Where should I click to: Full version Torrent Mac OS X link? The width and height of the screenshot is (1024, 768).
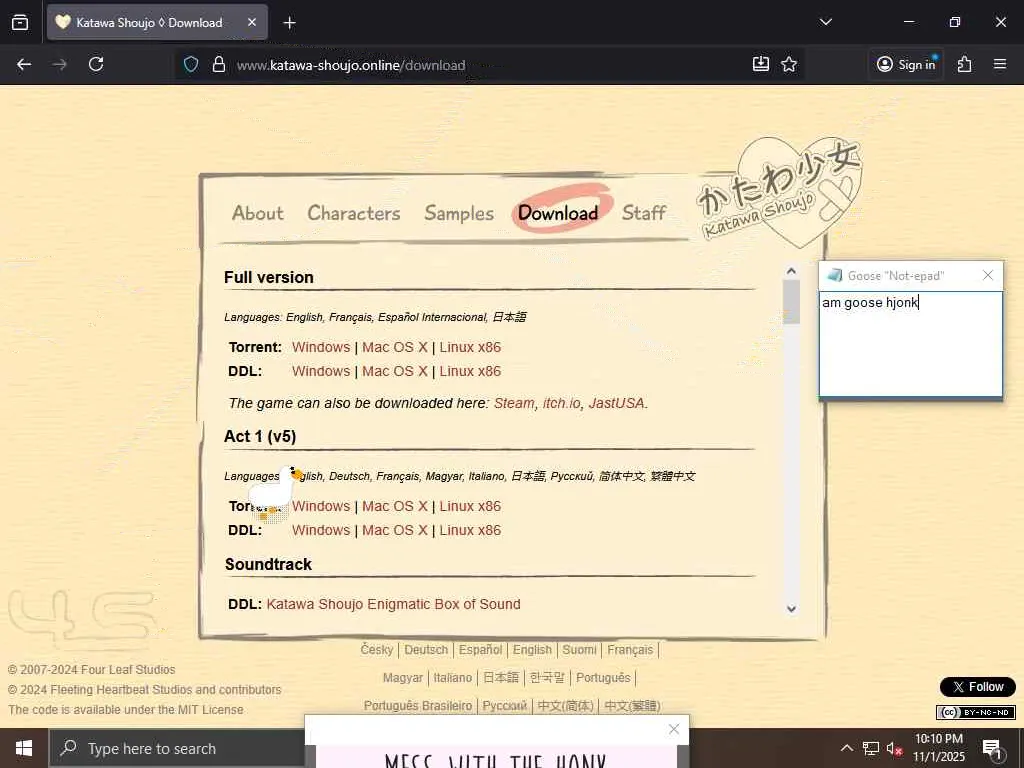tap(395, 347)
